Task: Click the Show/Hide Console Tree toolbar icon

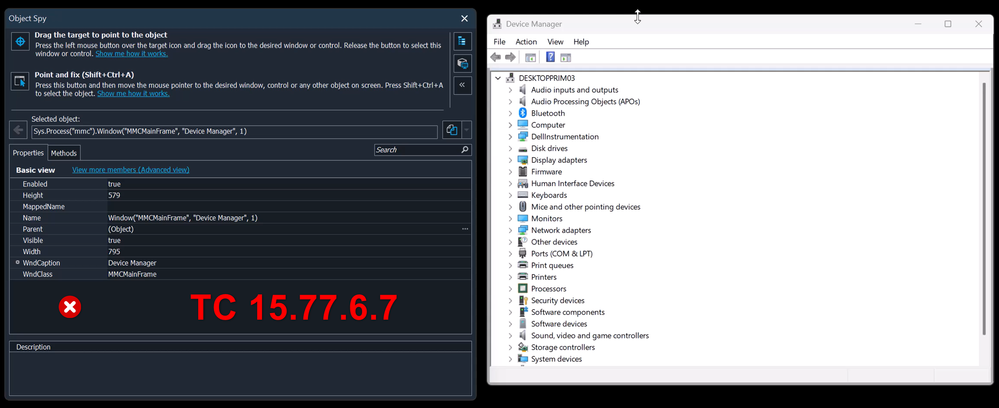Action: 531,58
